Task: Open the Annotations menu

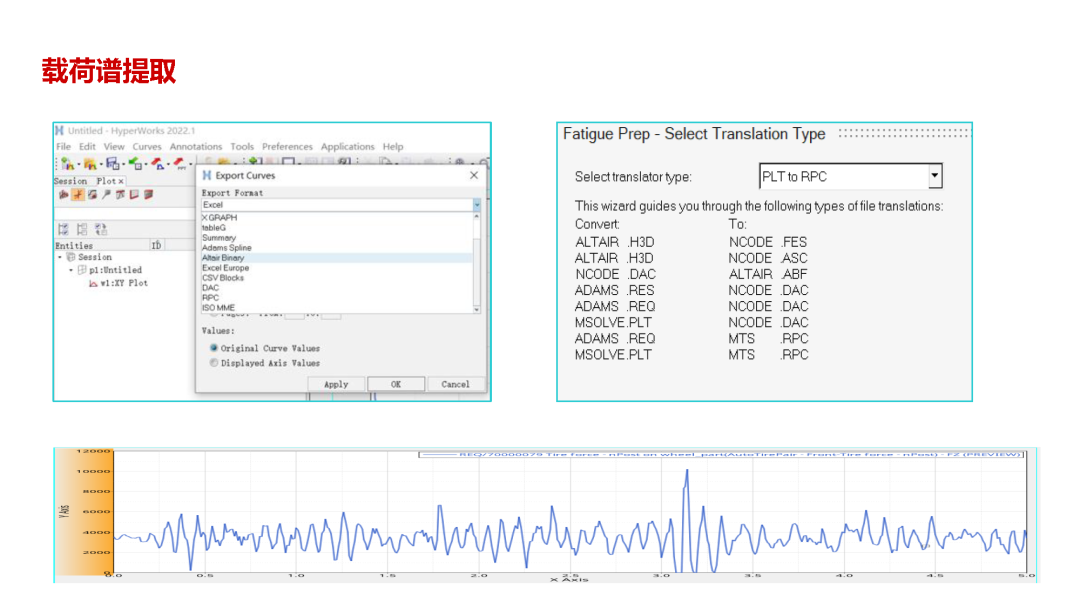Action: [196, 147]
